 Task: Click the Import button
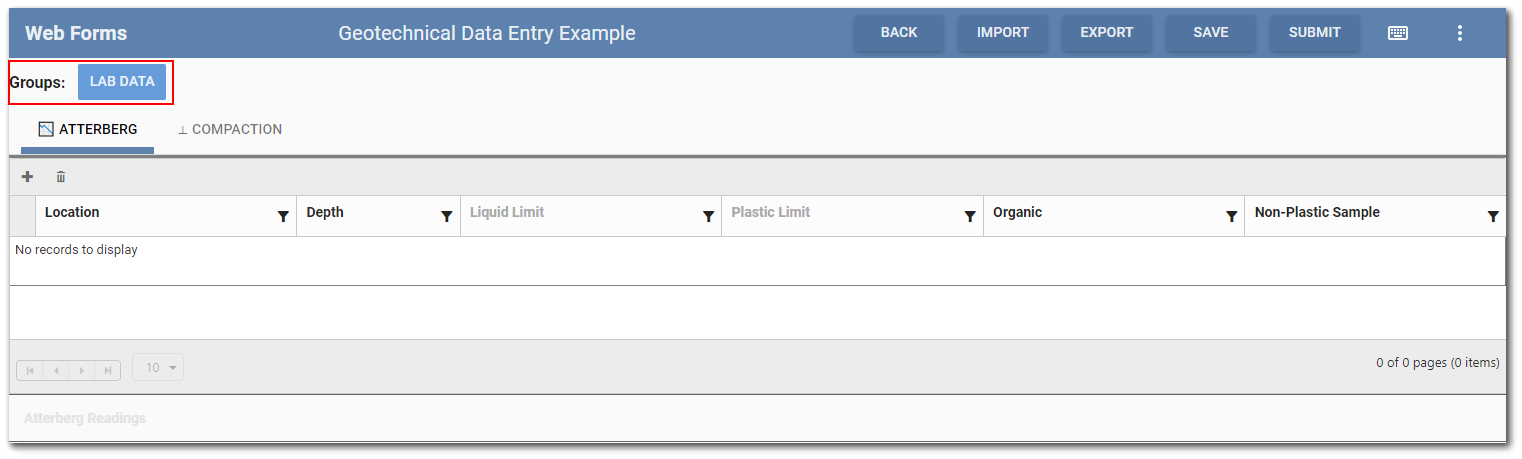[x=1003, y=33]
